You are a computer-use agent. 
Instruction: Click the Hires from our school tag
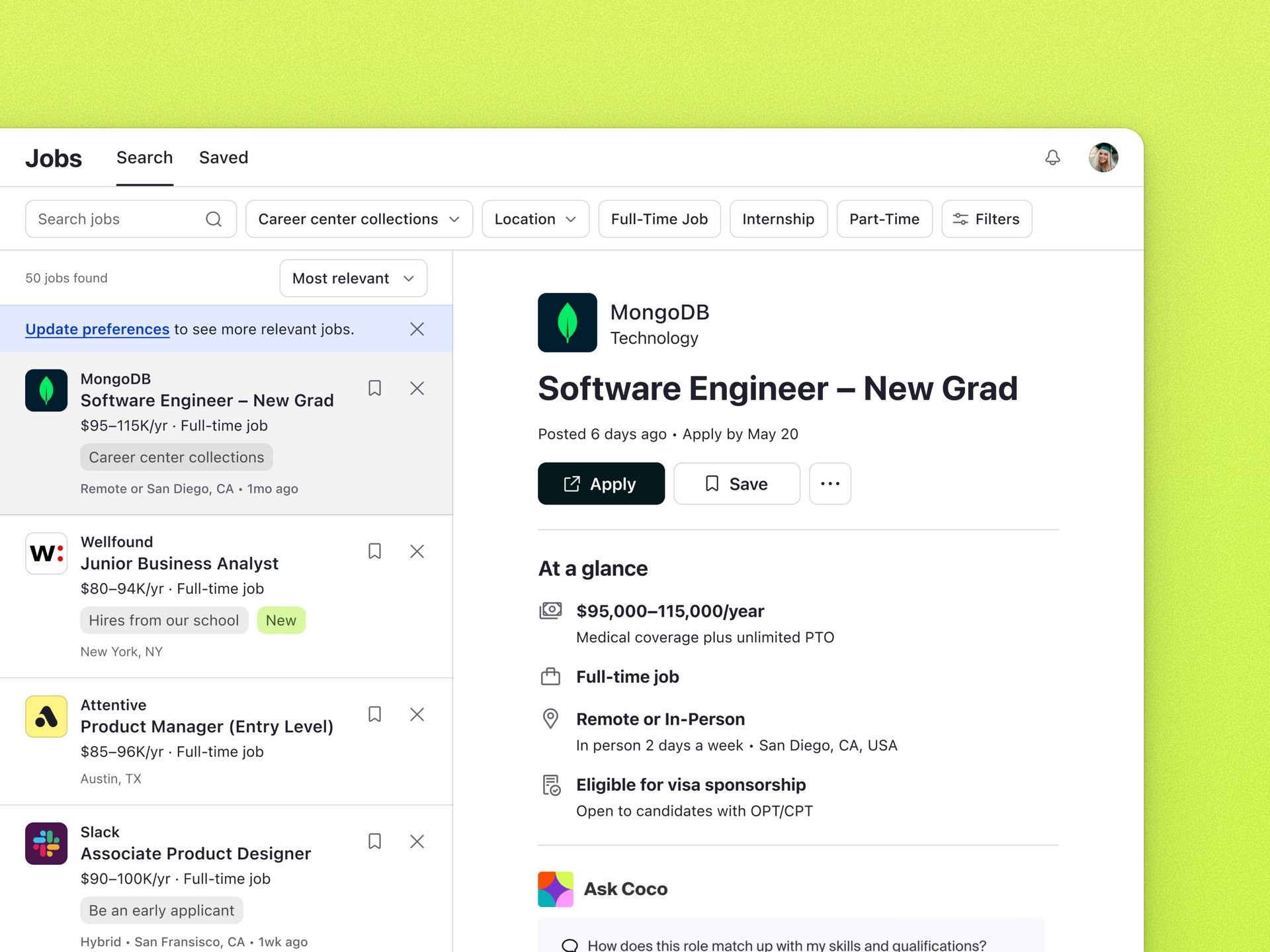pos(164,620)
